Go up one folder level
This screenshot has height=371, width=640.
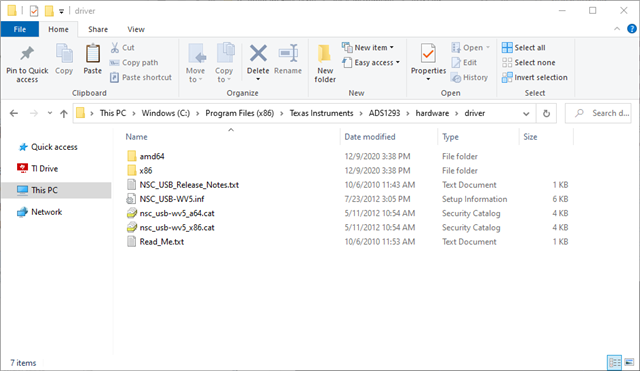point(64,113)
